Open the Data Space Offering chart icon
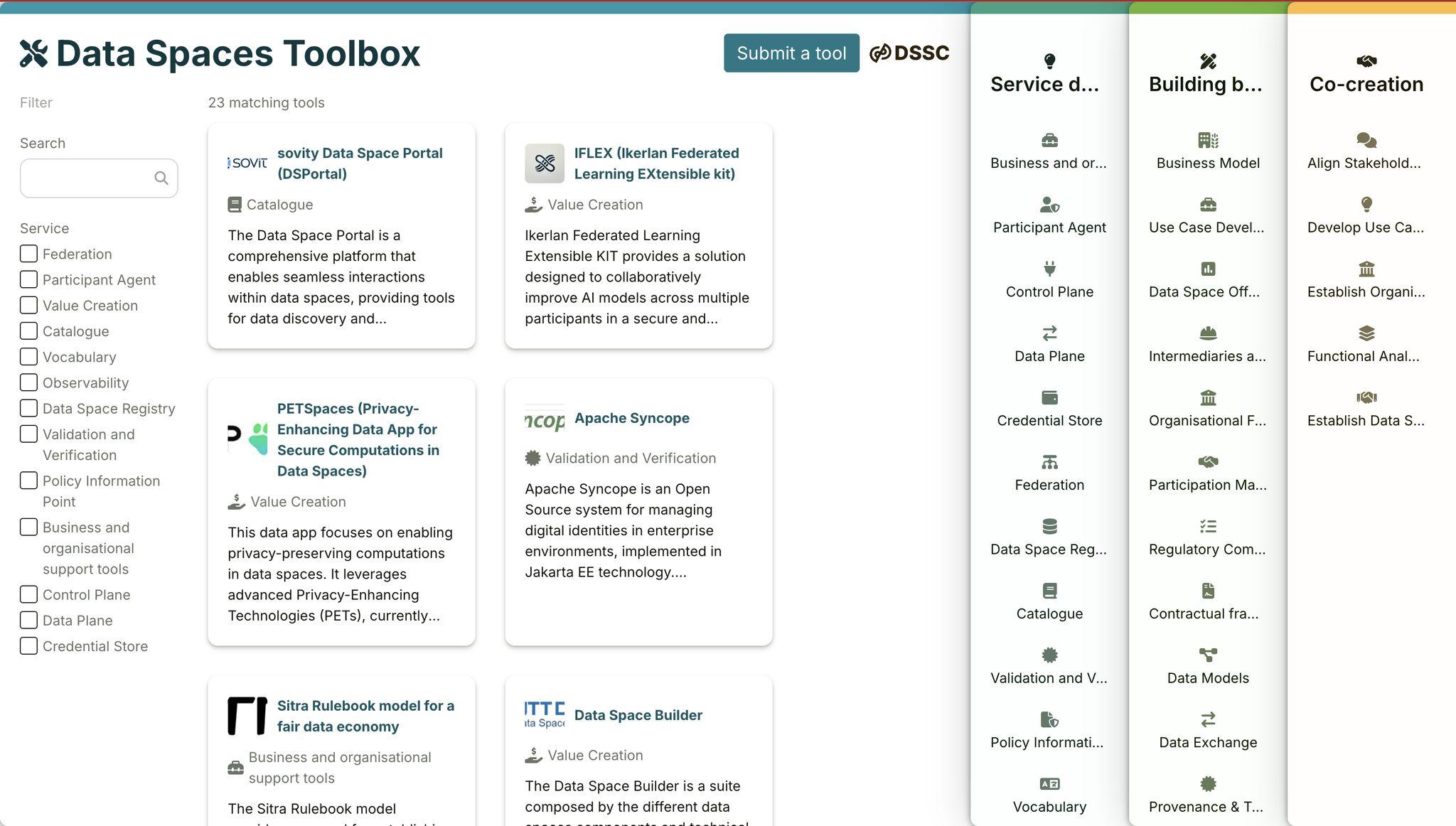This screenshot has width=1456, height=826. click(1208, 269)
